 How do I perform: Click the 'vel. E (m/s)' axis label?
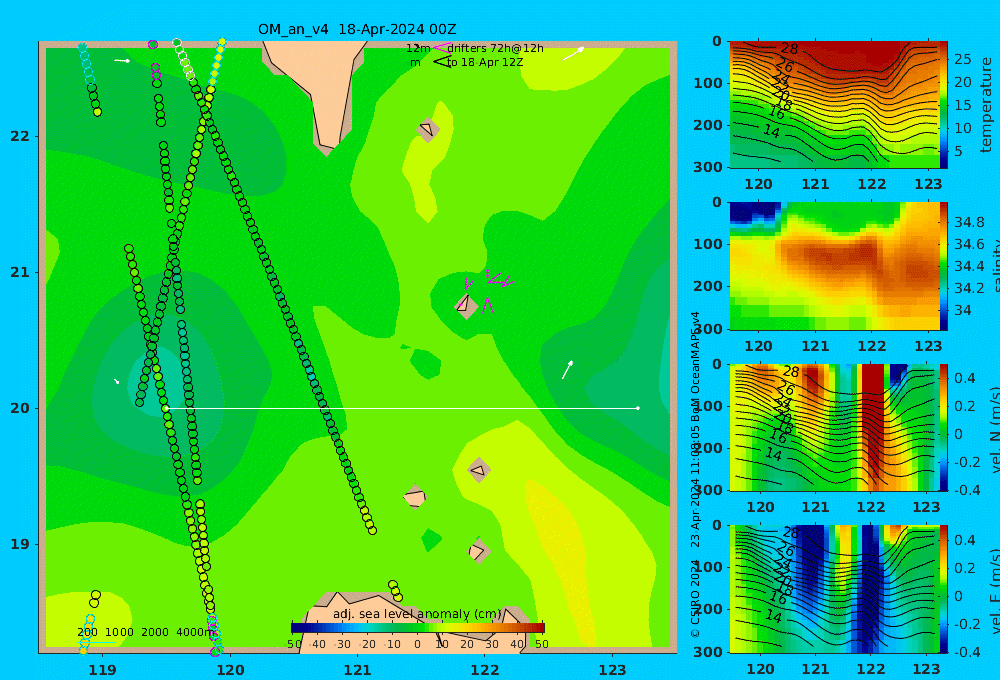[x=994, y=591]
